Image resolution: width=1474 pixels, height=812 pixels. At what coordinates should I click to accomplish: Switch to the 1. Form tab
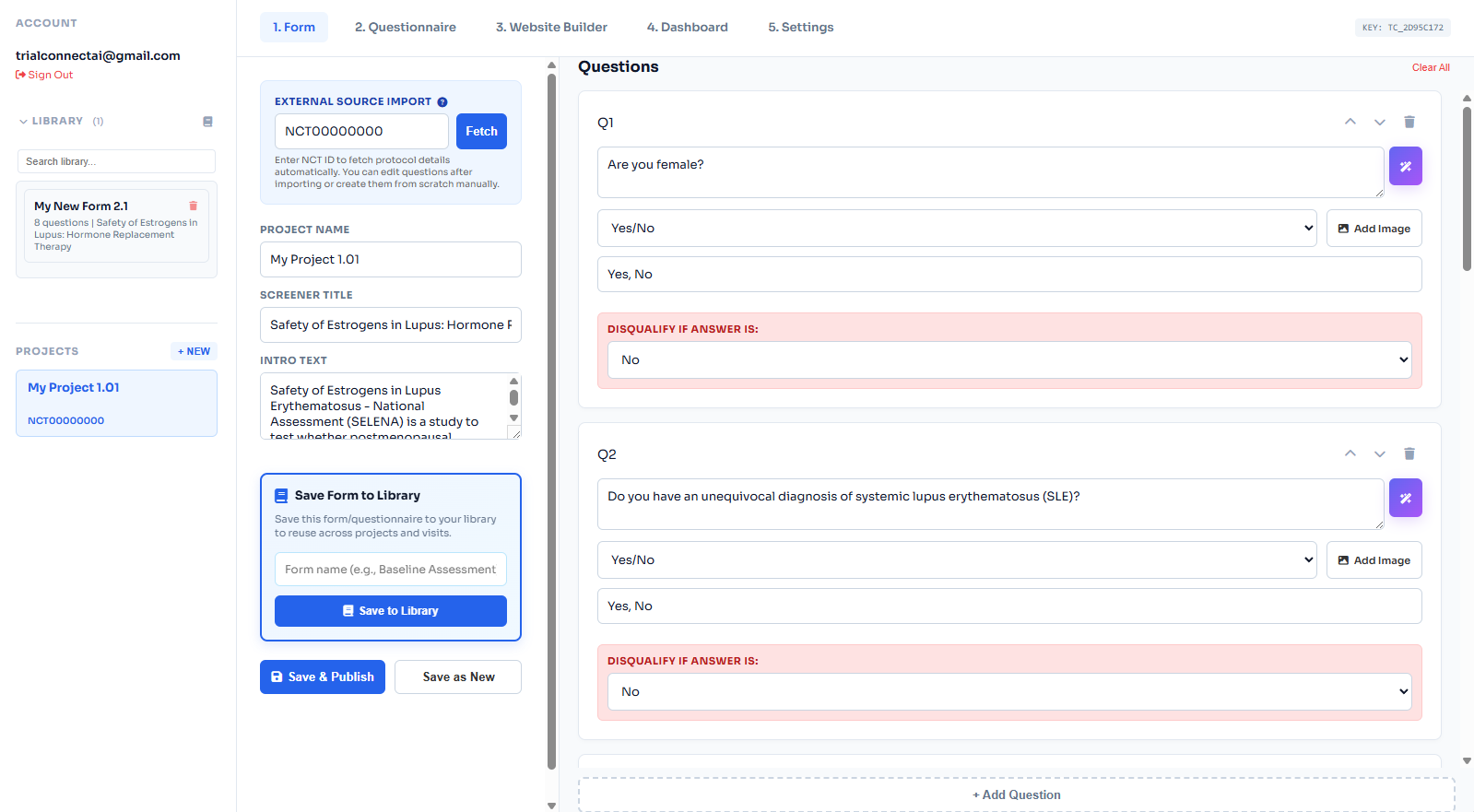pyautogui.click(x=294, y=28)
